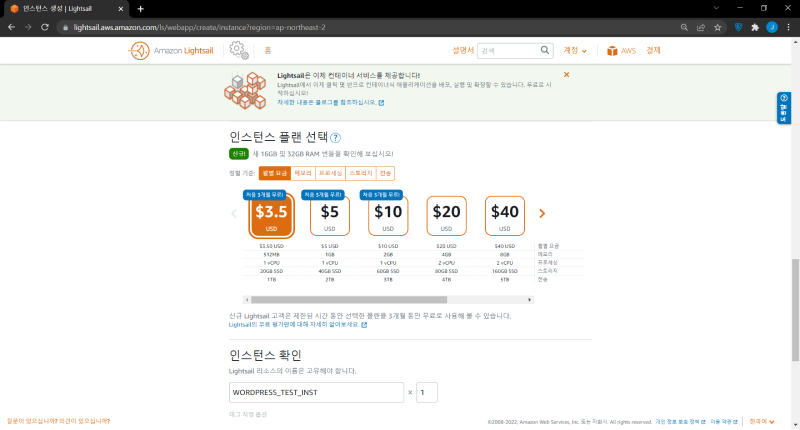Image resolution: width=800 pixels, height=430 pixels.
Task: Open the Chrome profile avatar
Action: point(772,27)
